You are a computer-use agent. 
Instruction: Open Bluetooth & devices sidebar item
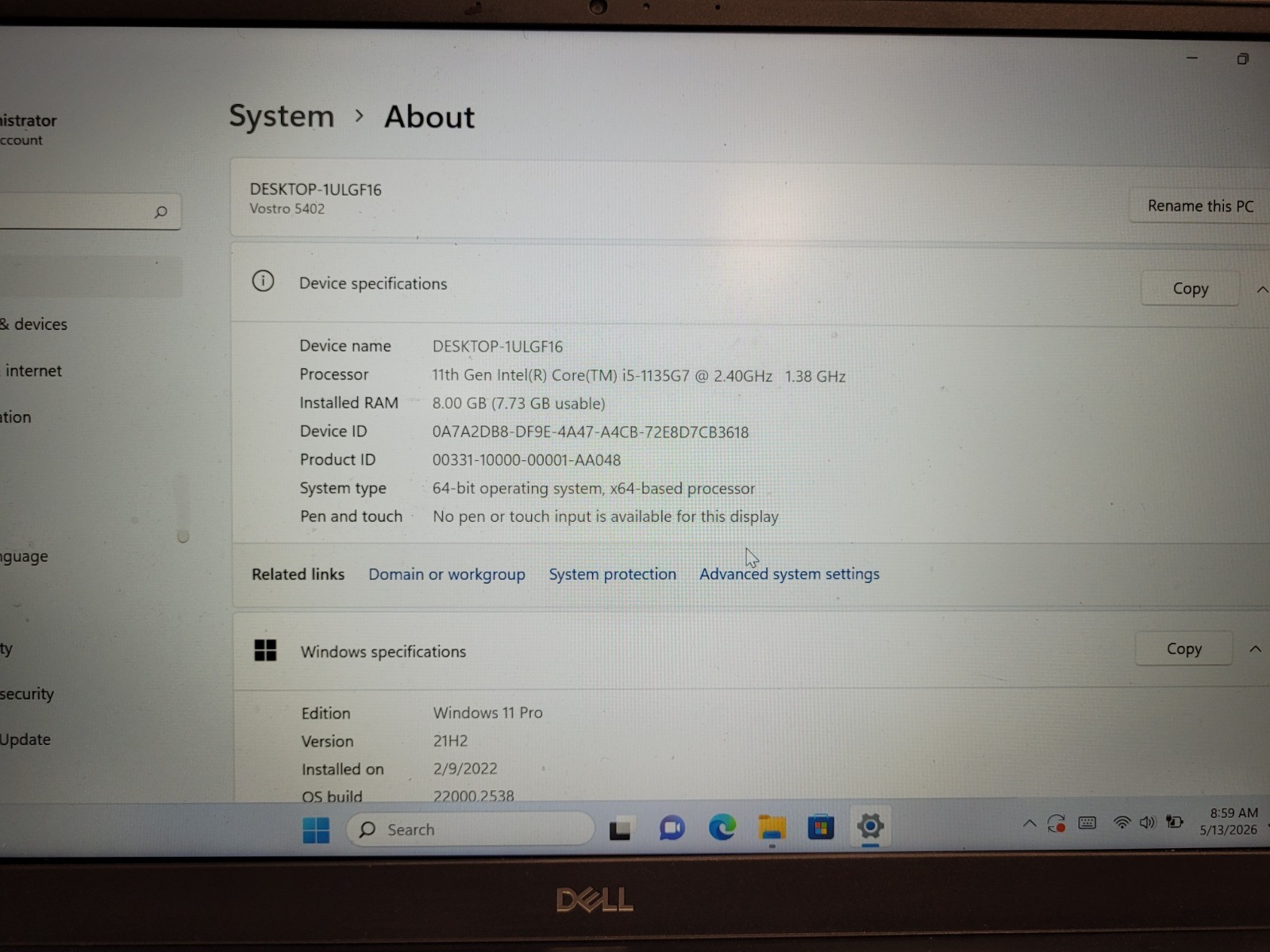coord(33,324)
